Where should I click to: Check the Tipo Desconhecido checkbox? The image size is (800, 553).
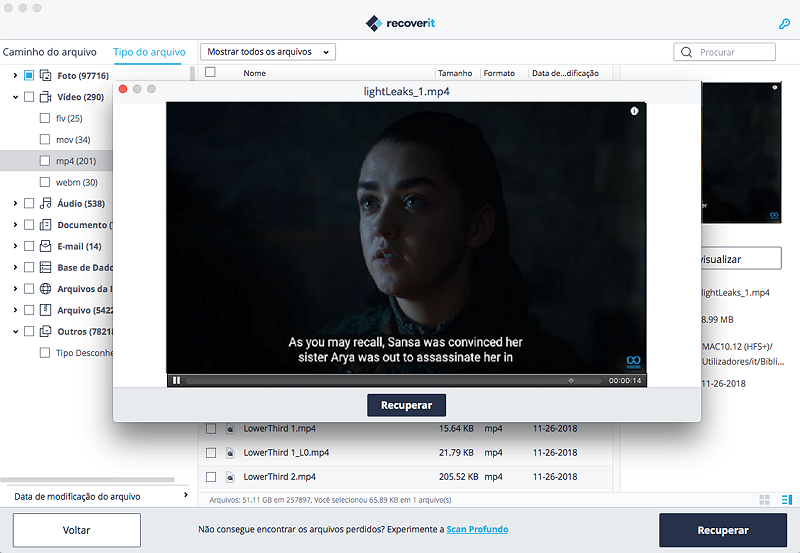pos(45,353)
